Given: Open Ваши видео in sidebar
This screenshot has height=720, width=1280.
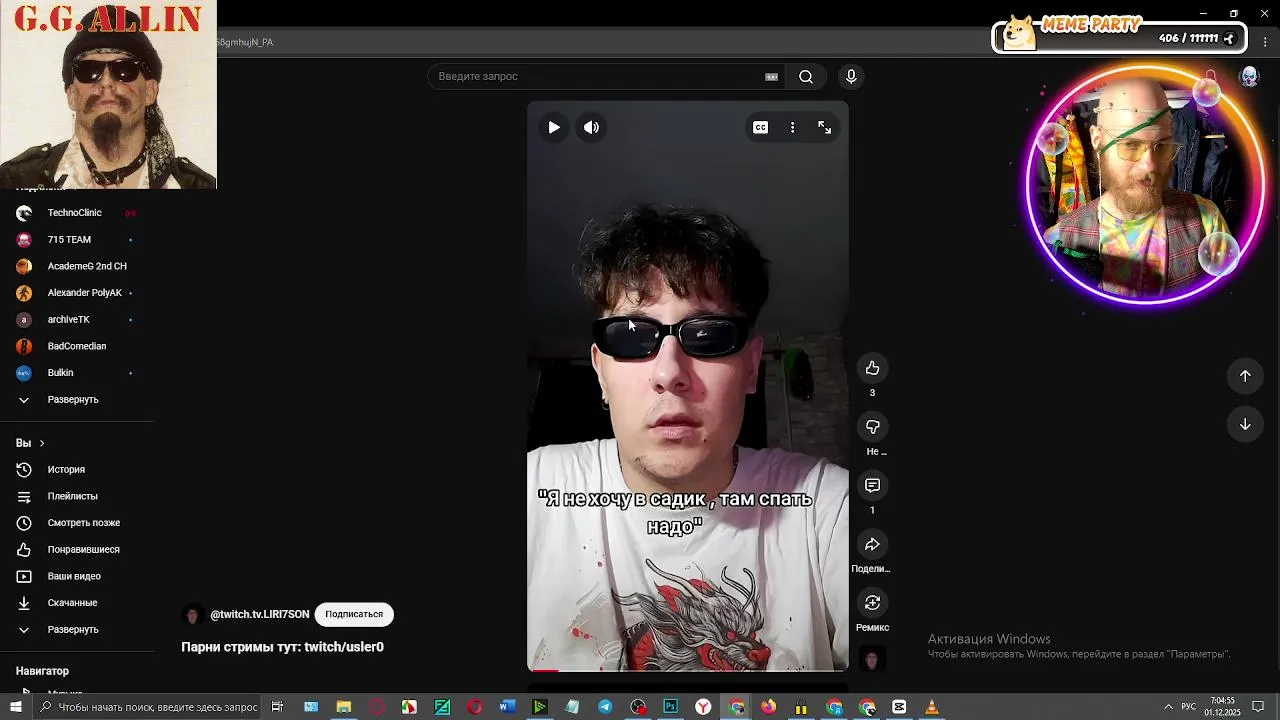Looking at the screenshot, I should [x=76, y=576].
